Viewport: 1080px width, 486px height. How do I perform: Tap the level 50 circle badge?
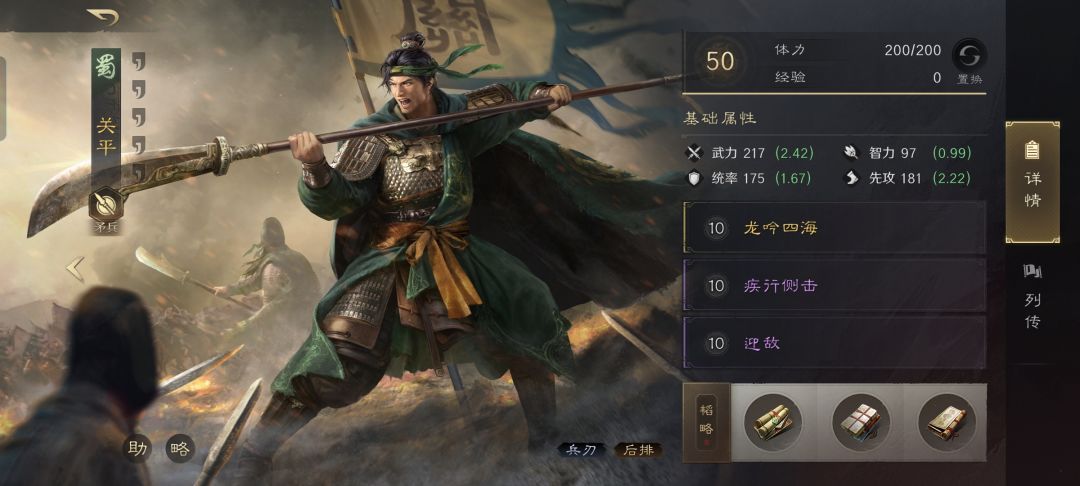[720, 61]
